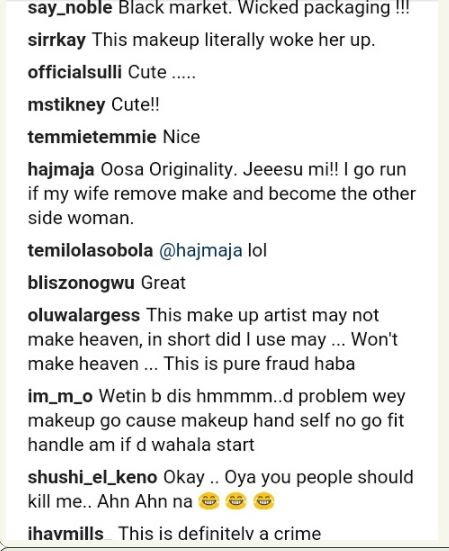Click the 'Black market. Wicked packaging' comment
Image resolution: width=449 pixels, height=551 pixels.
click(264, 8)
